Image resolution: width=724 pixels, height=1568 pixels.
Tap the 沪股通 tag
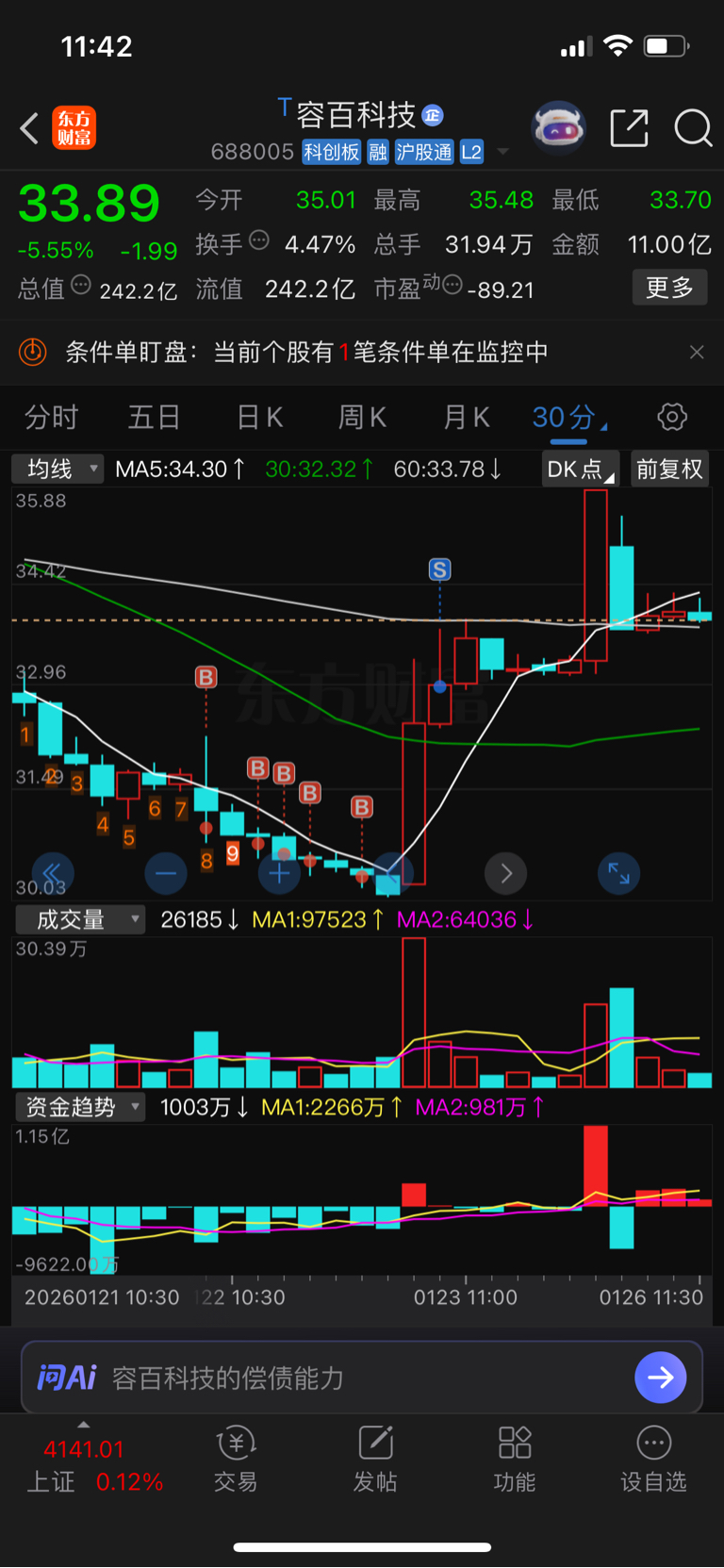[424, 152]
